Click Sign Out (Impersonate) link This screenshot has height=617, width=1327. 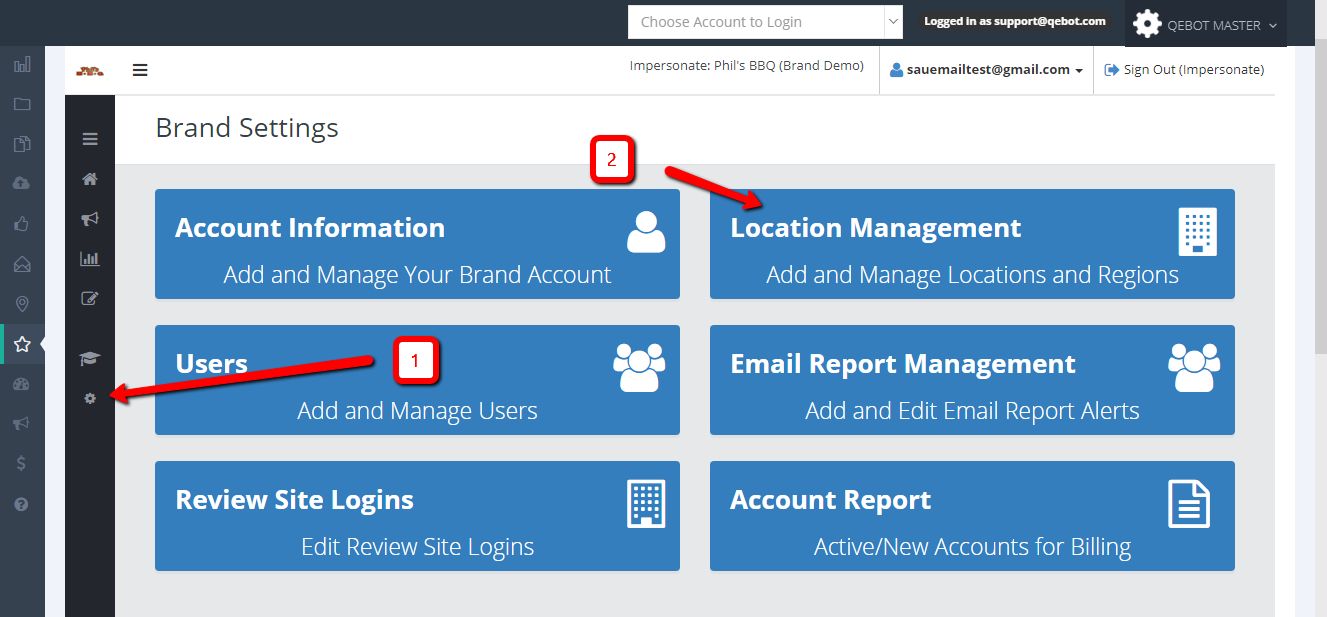coord(1184,70)
